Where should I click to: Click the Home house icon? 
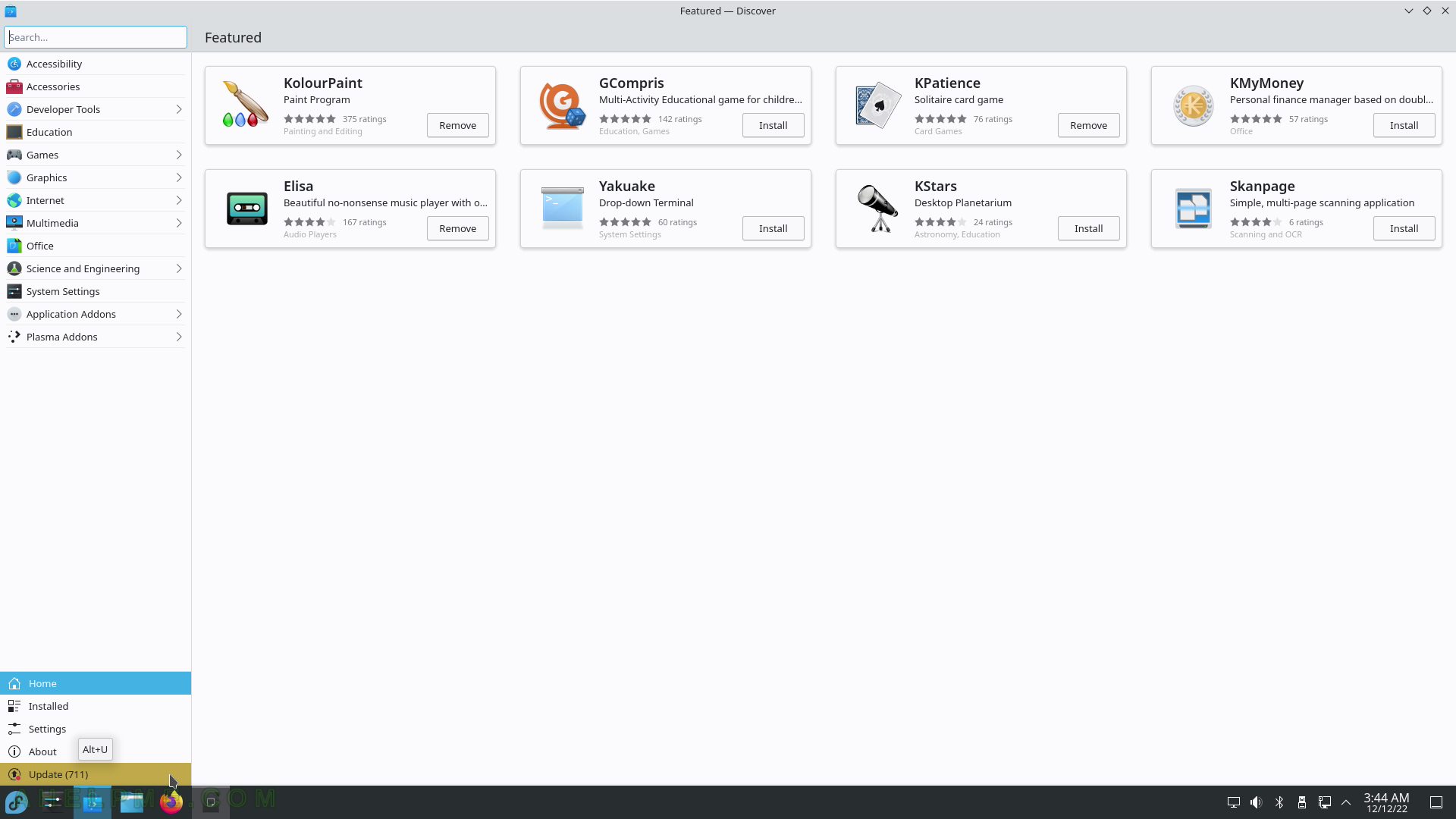pos(14,683)
